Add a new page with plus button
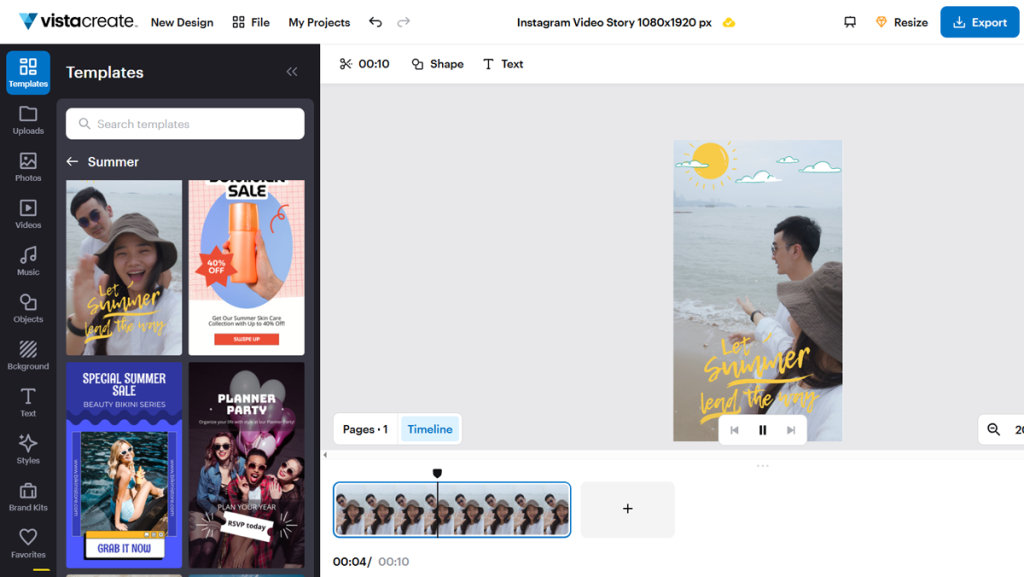Image resolution: width=1024 pixels, height=577 pixels. click(628, 509)
